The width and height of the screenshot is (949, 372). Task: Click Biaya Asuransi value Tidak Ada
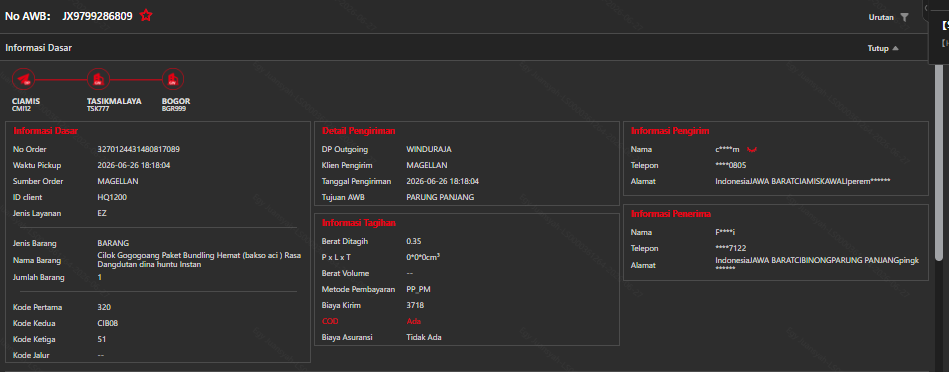point(424,337)
